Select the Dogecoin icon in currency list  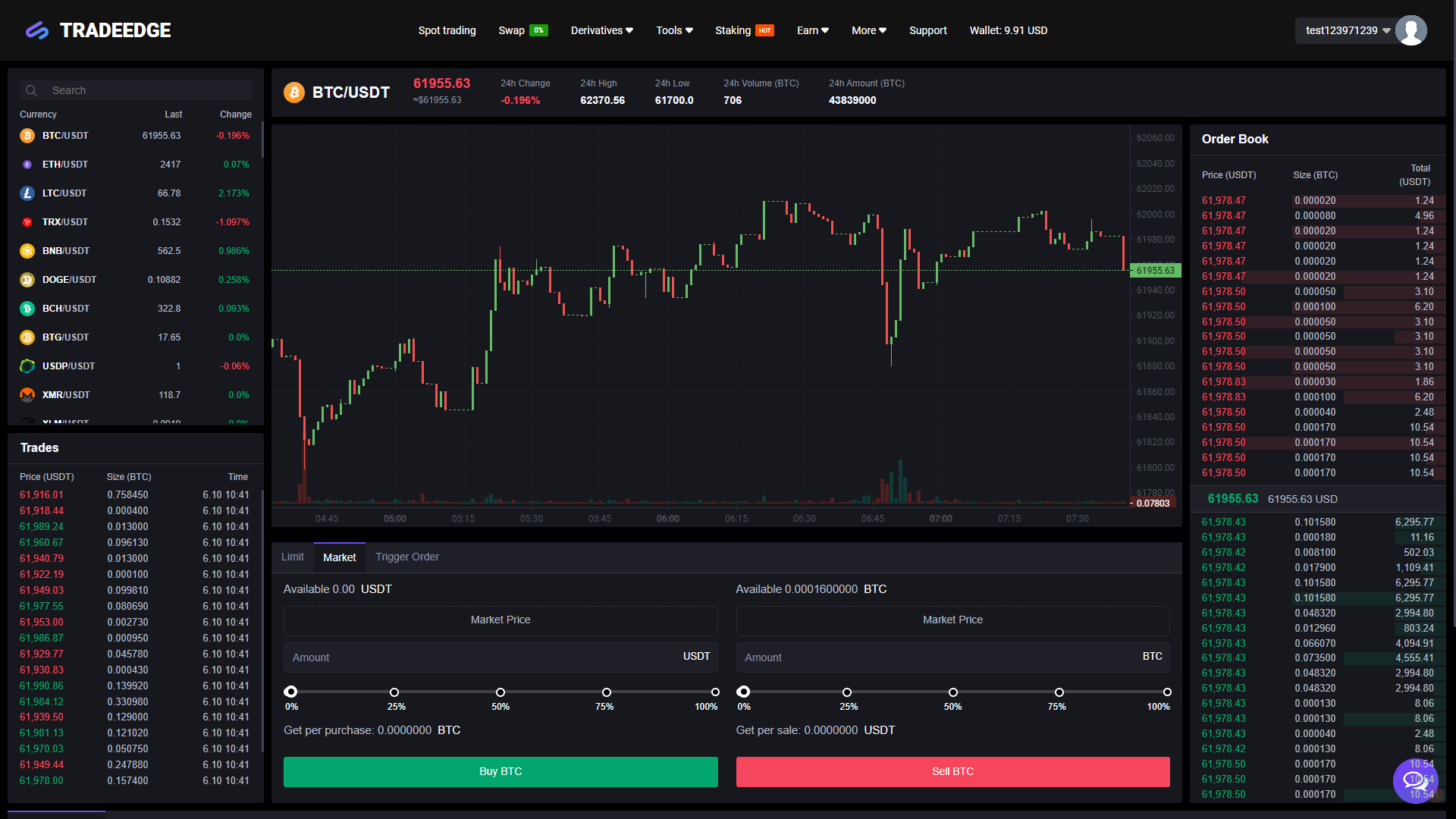coord(27,280)
